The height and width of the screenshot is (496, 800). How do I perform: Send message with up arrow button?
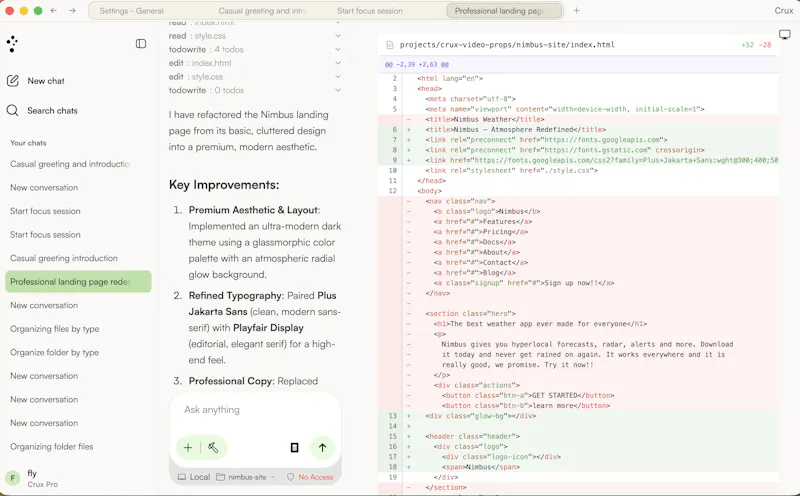click(322, 448)
